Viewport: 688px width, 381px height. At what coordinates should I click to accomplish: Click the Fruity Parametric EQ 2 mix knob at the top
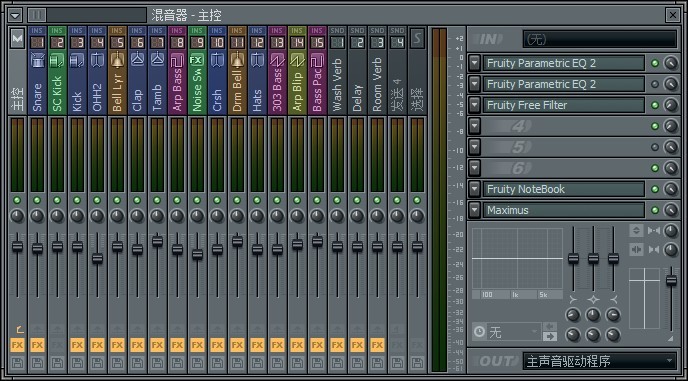click(670, 63)
